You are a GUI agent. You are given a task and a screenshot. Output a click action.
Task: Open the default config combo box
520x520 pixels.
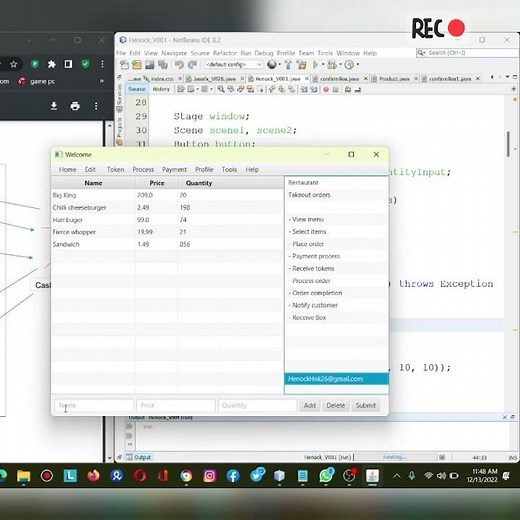pyautogui.click(x=234, y=64)
